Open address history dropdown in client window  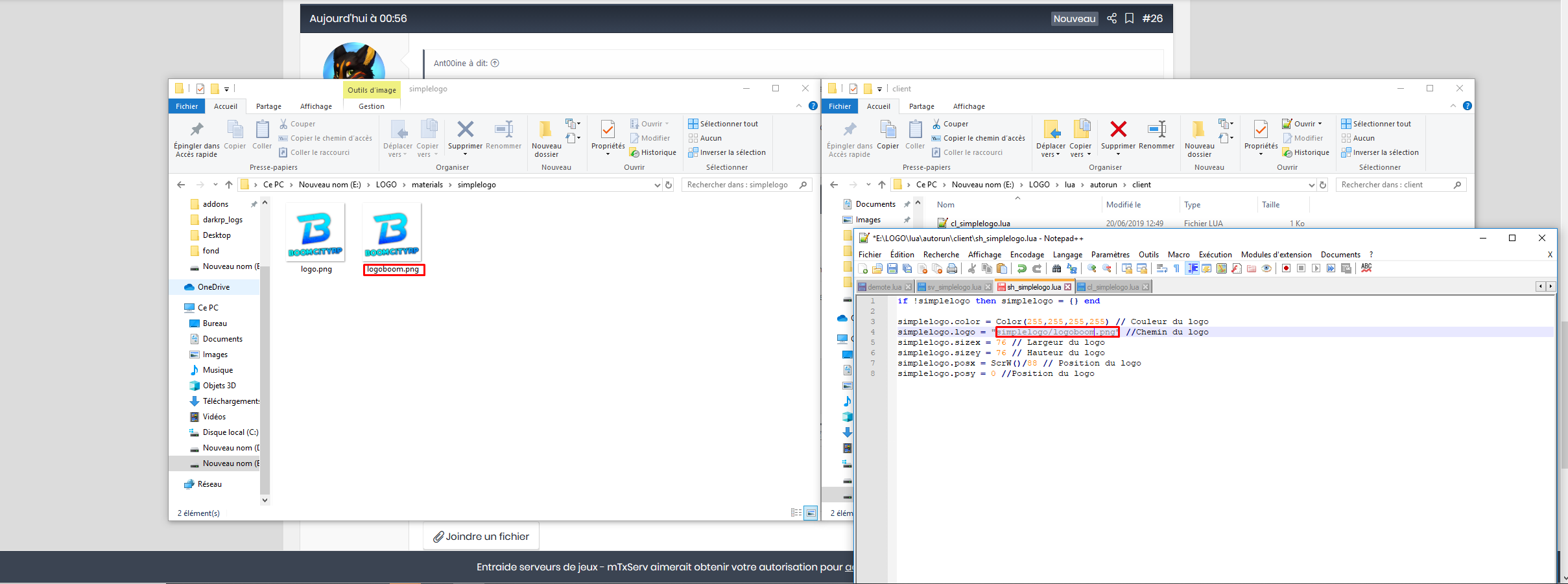(x=1311, y=185)
